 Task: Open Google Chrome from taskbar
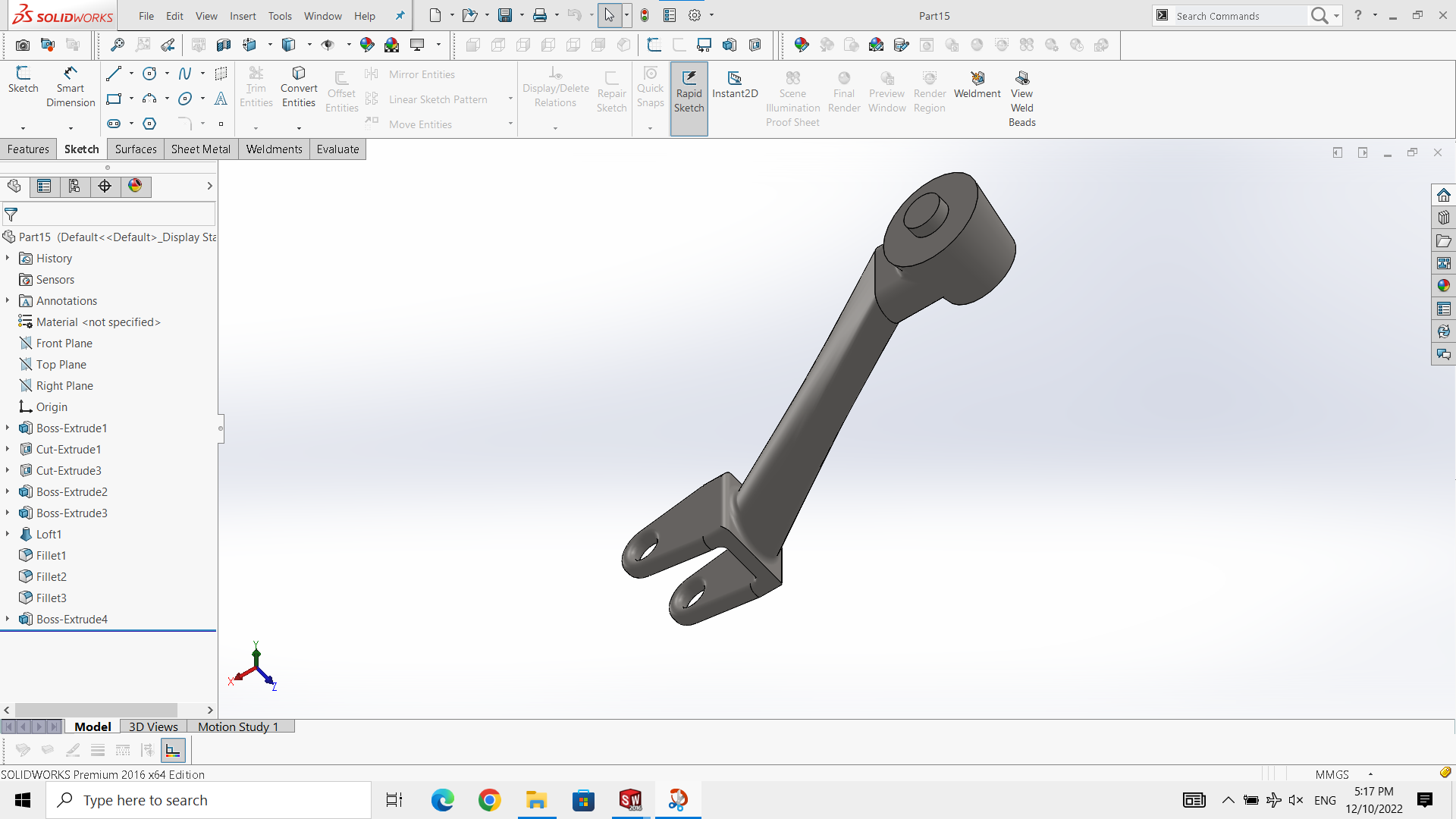tap(489, 800)
